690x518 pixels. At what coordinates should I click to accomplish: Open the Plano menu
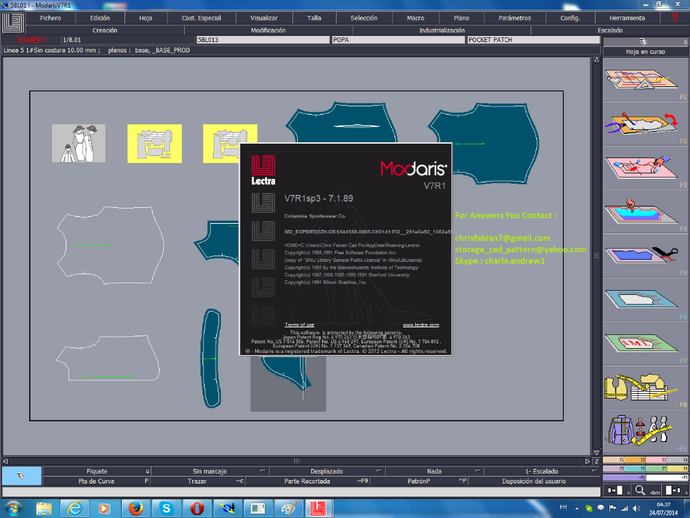point(461,18)
